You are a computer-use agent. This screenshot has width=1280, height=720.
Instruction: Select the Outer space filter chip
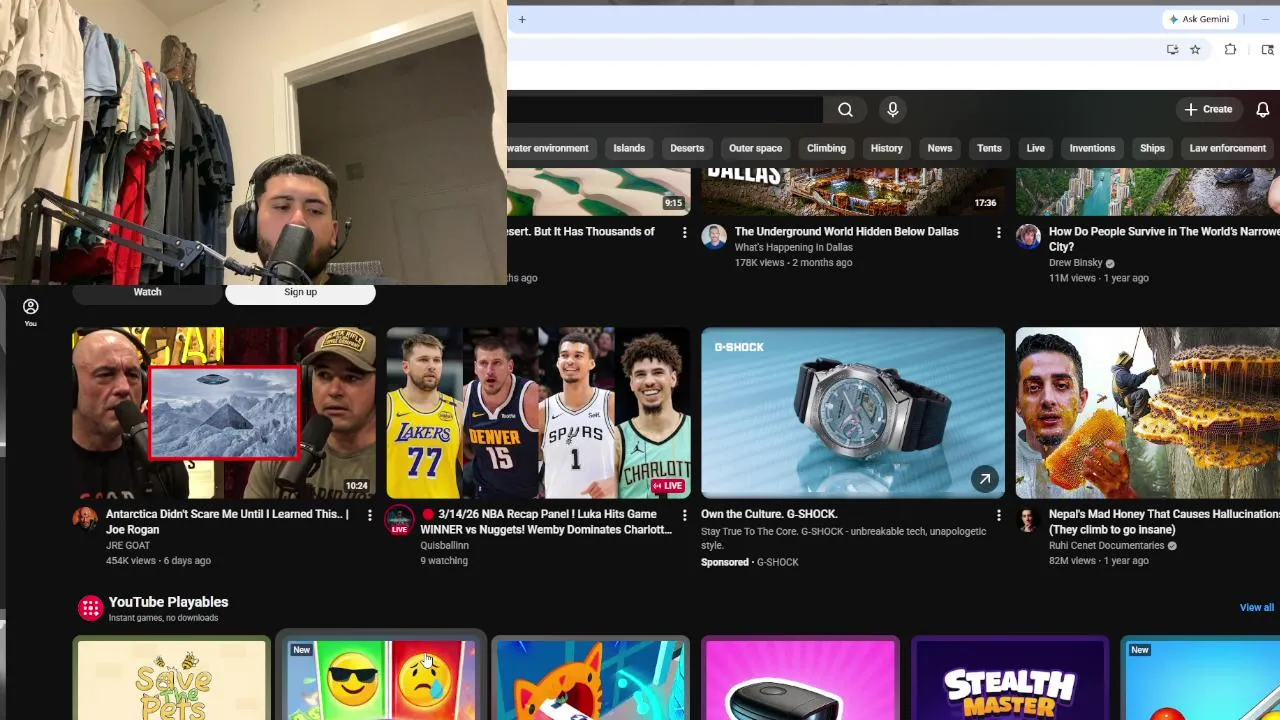755,148
